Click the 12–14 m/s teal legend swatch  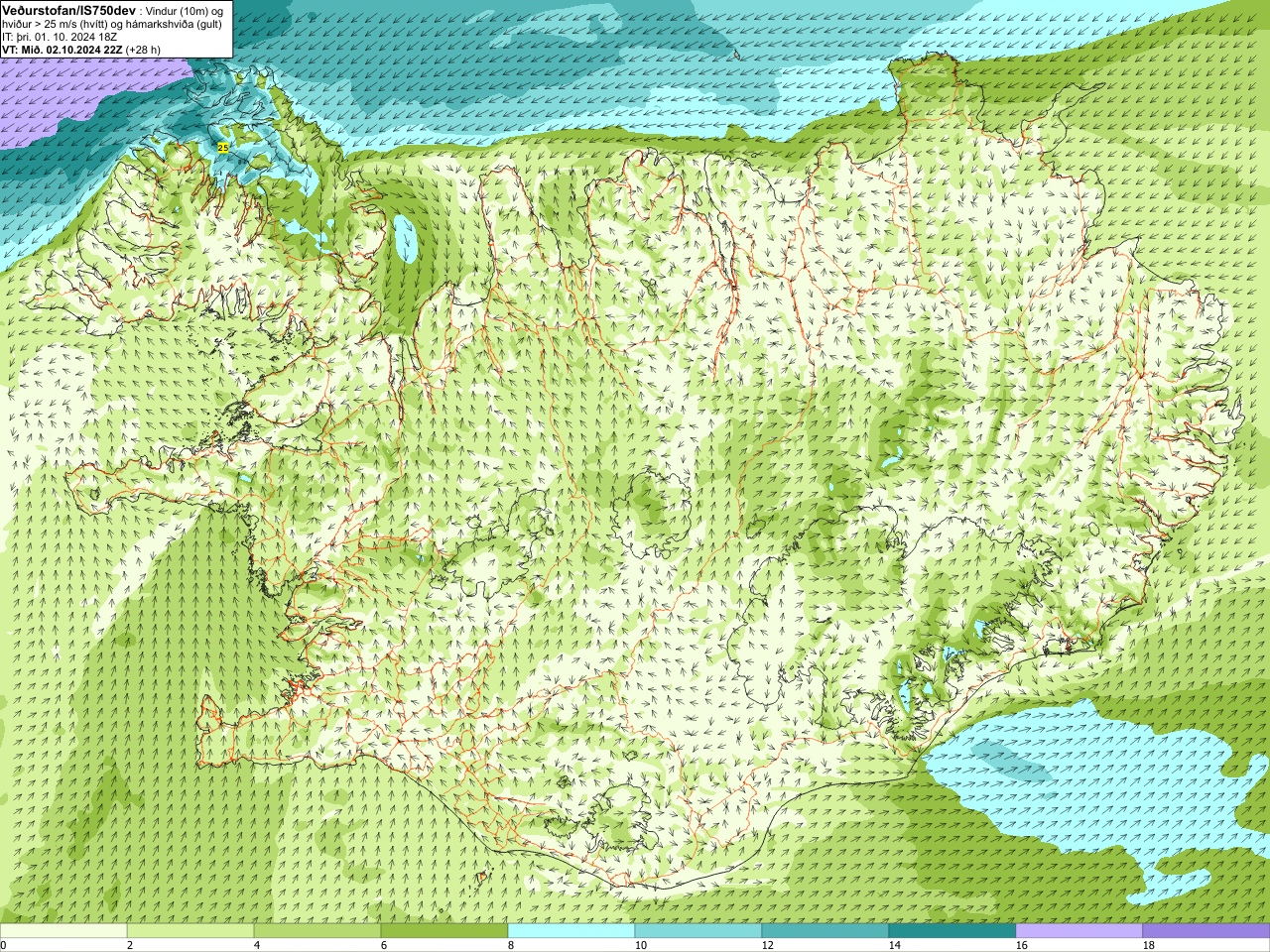pyautogui.click(x=825, y=931)
